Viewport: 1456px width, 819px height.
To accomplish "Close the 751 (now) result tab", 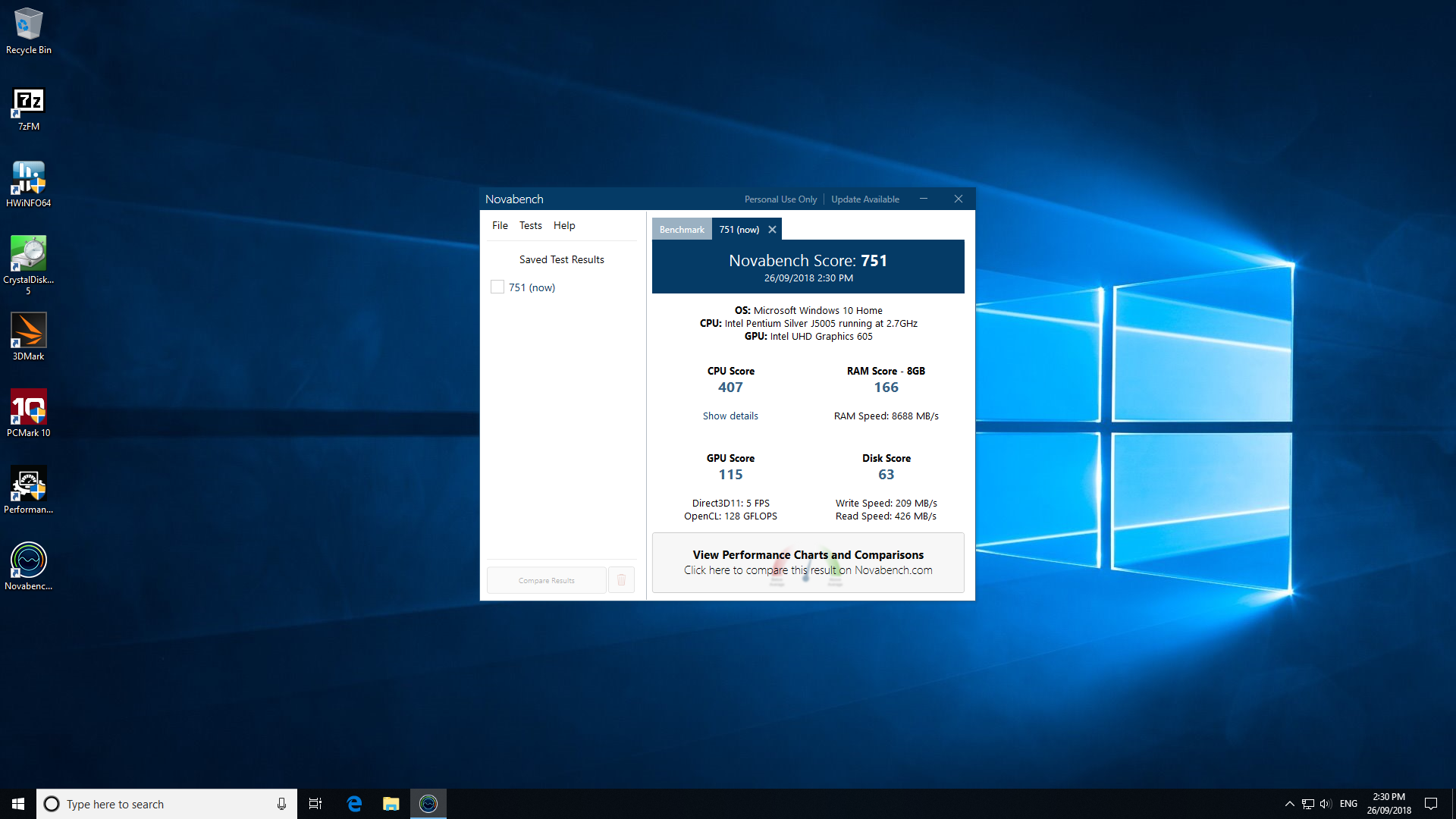I will pos(772,230).
